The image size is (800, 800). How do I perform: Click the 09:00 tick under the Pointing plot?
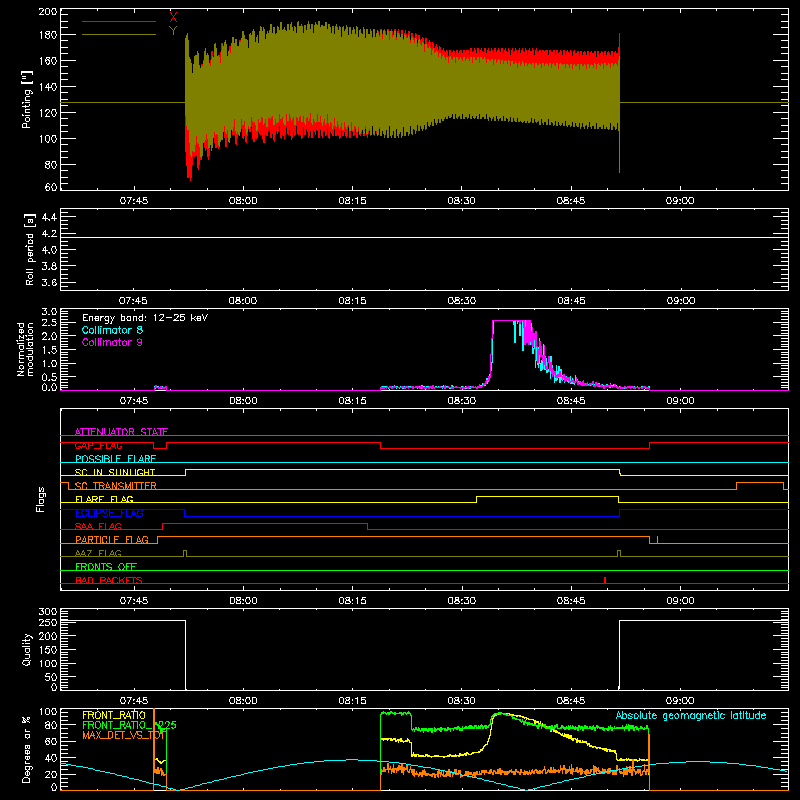pos(680,201)
